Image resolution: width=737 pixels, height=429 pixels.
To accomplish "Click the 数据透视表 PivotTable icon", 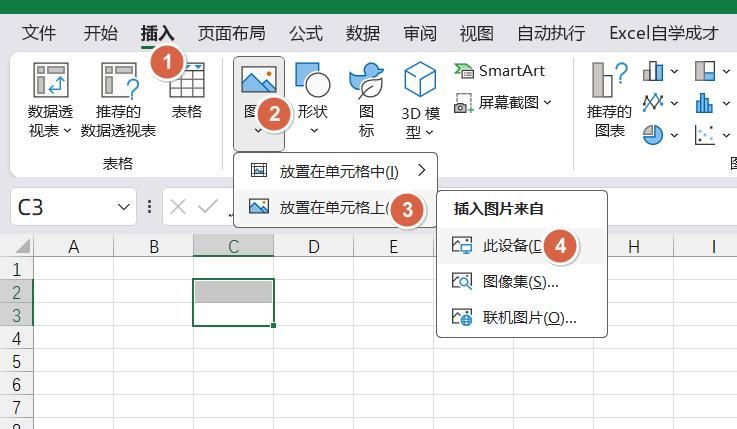I will pyautogui.click(x=51, y=80).
